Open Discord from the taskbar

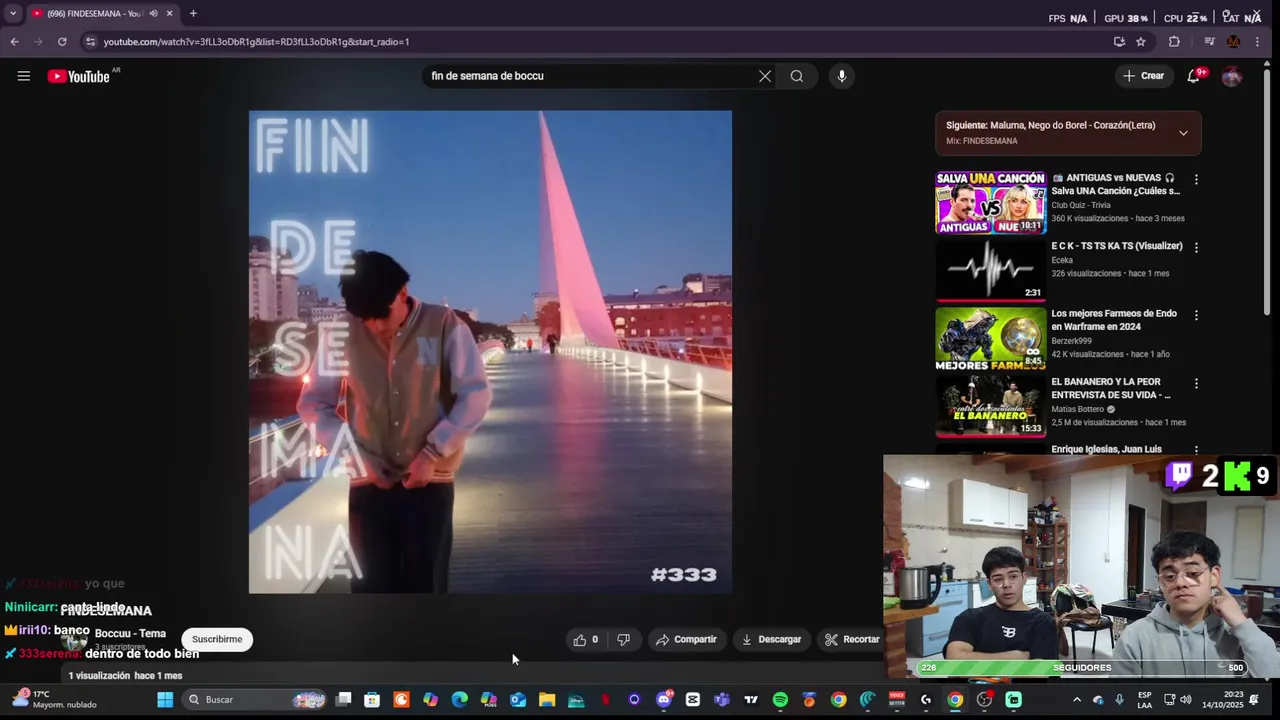point(664,700)
